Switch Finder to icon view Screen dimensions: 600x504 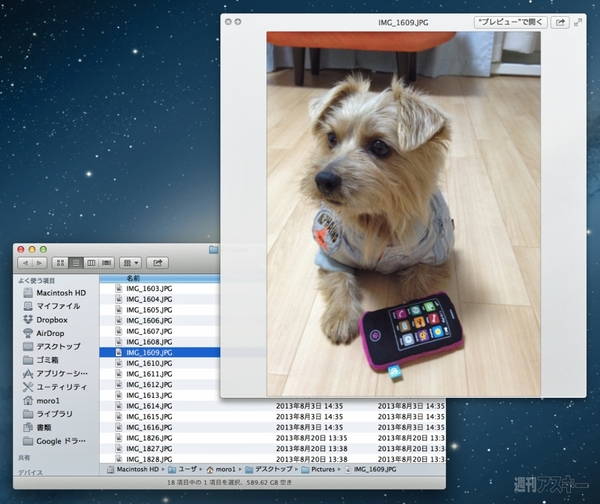(62, 262)
